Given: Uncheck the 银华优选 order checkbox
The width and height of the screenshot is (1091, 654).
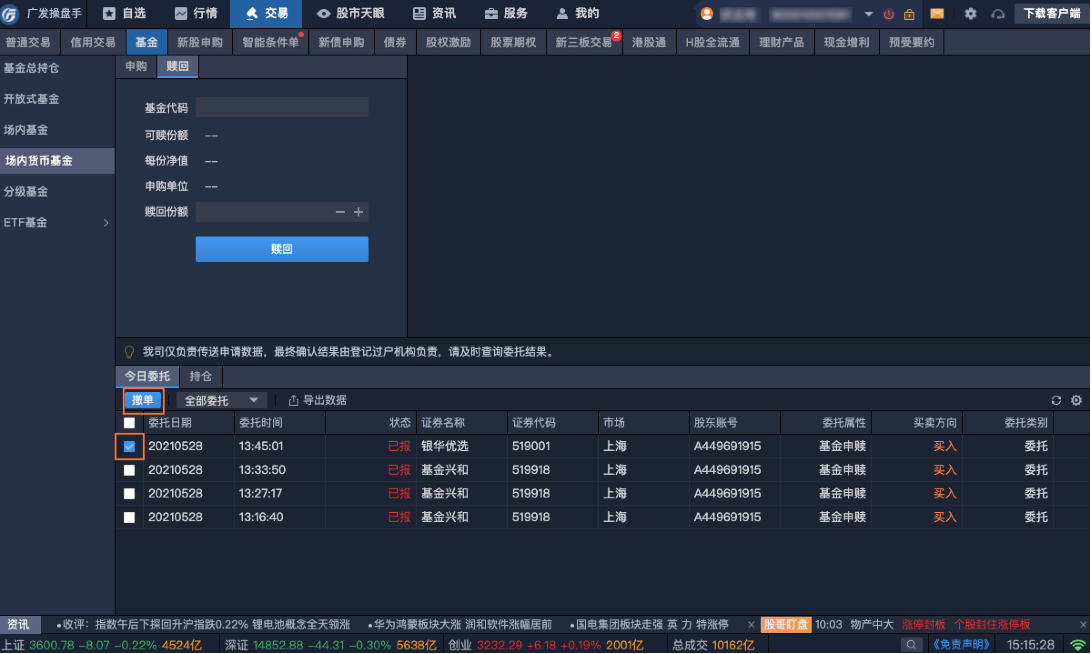Looking at the screenshot, I should (x=129, y=446).
